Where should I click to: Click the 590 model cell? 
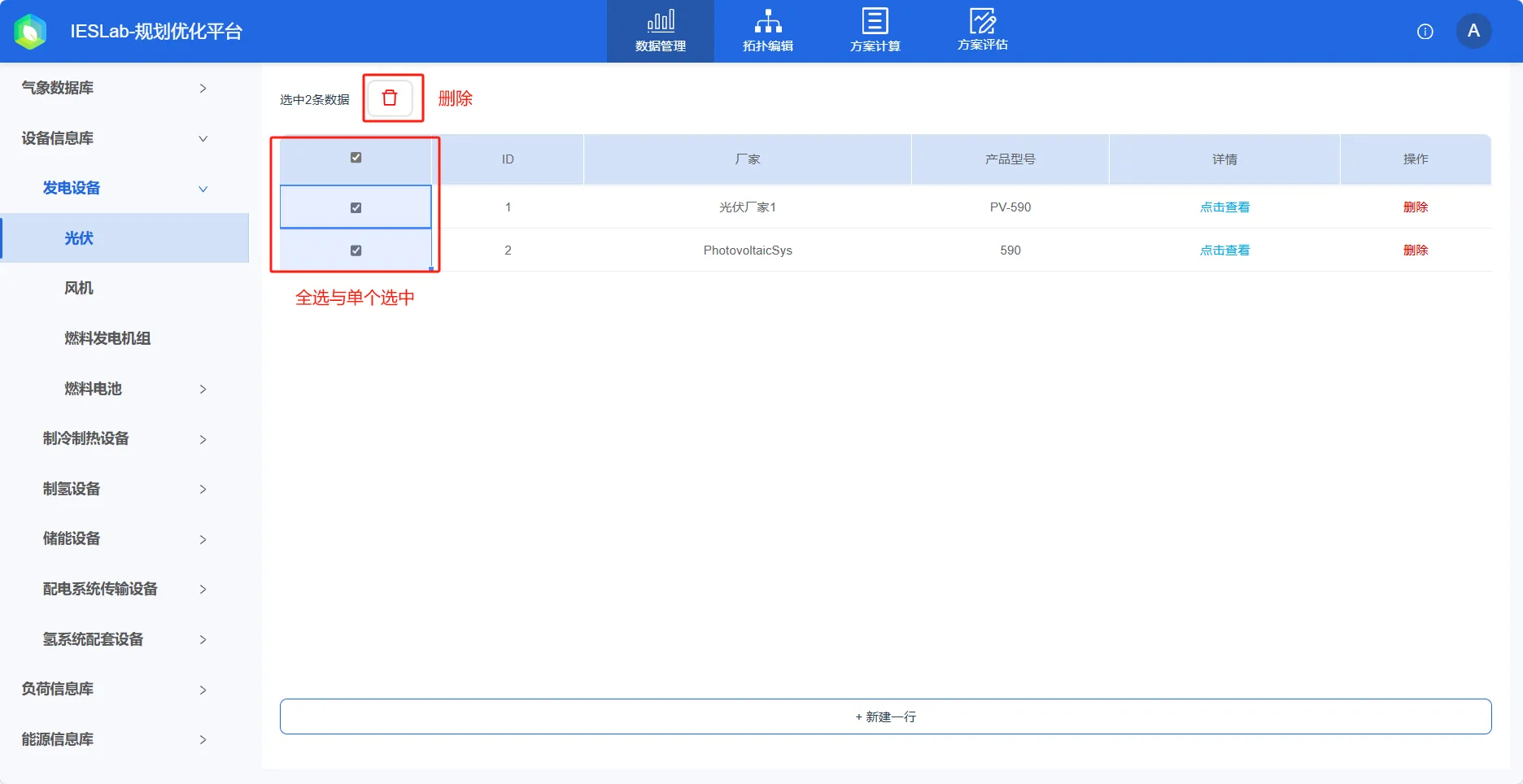pyautogui.click(x=1010, y=250)
